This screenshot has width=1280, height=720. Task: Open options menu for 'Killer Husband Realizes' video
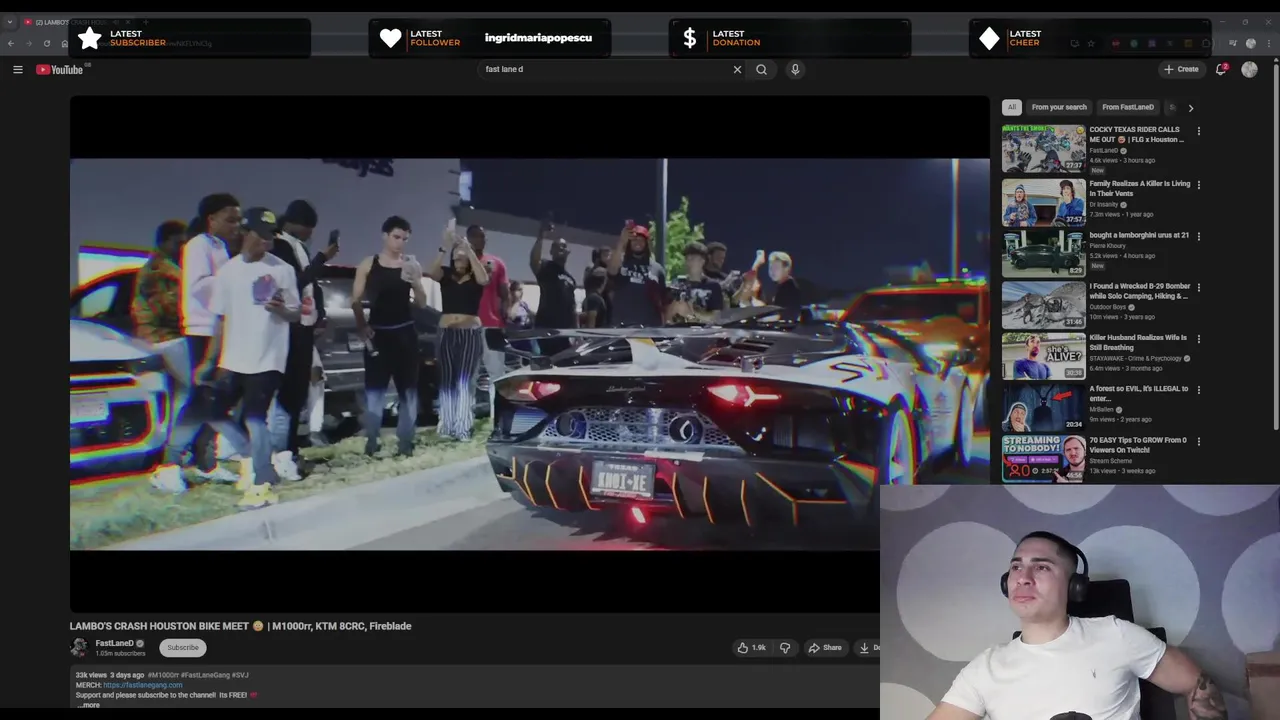[x=1198, y=339]
